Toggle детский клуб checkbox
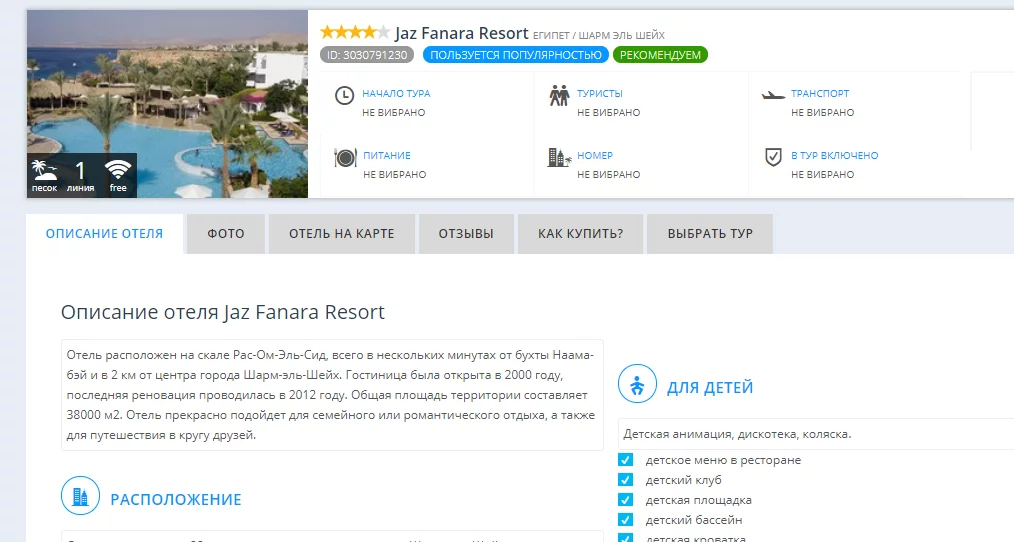This screenshot has width=1014, height=542. pyautogui.click(x=625, y=480)
